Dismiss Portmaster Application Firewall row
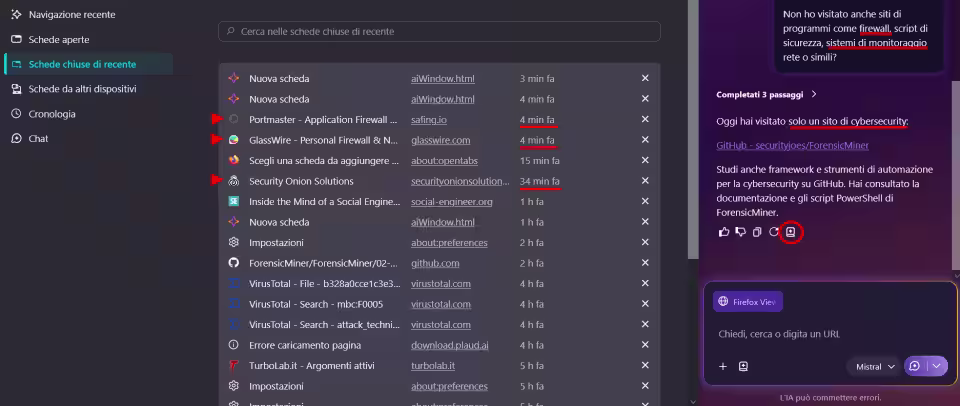The width and height of the screenshot is (960, 406). 645,119
